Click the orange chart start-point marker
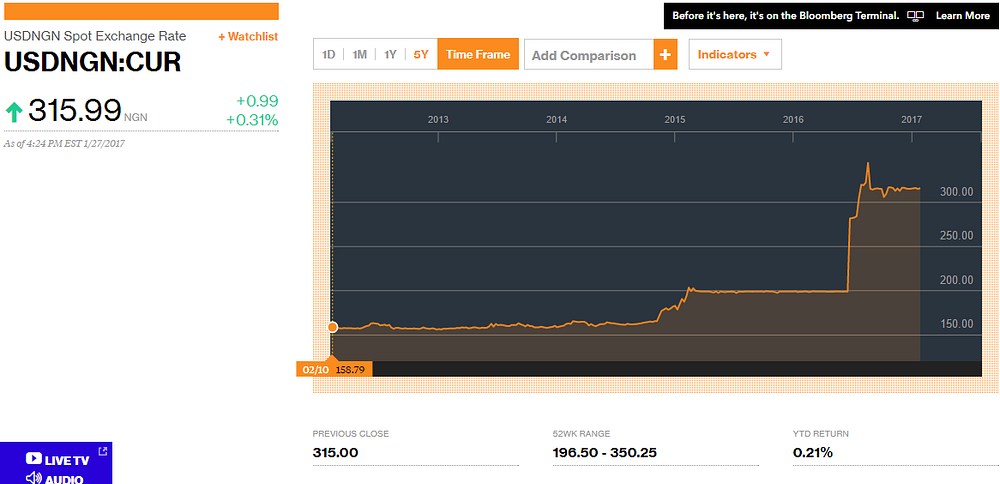 (x=332, y=327)
